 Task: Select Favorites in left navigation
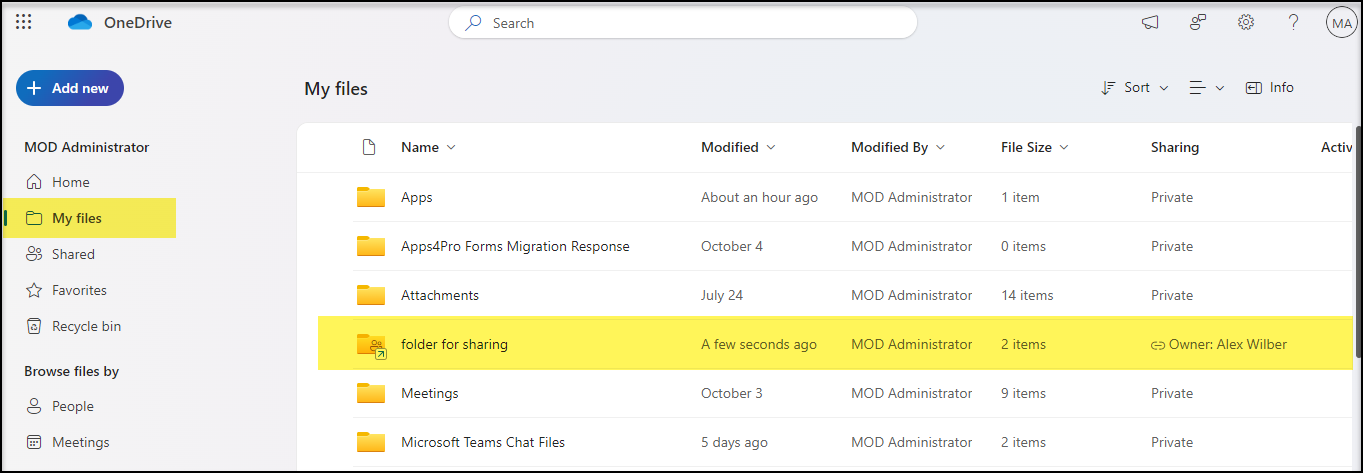pos(79,290)
